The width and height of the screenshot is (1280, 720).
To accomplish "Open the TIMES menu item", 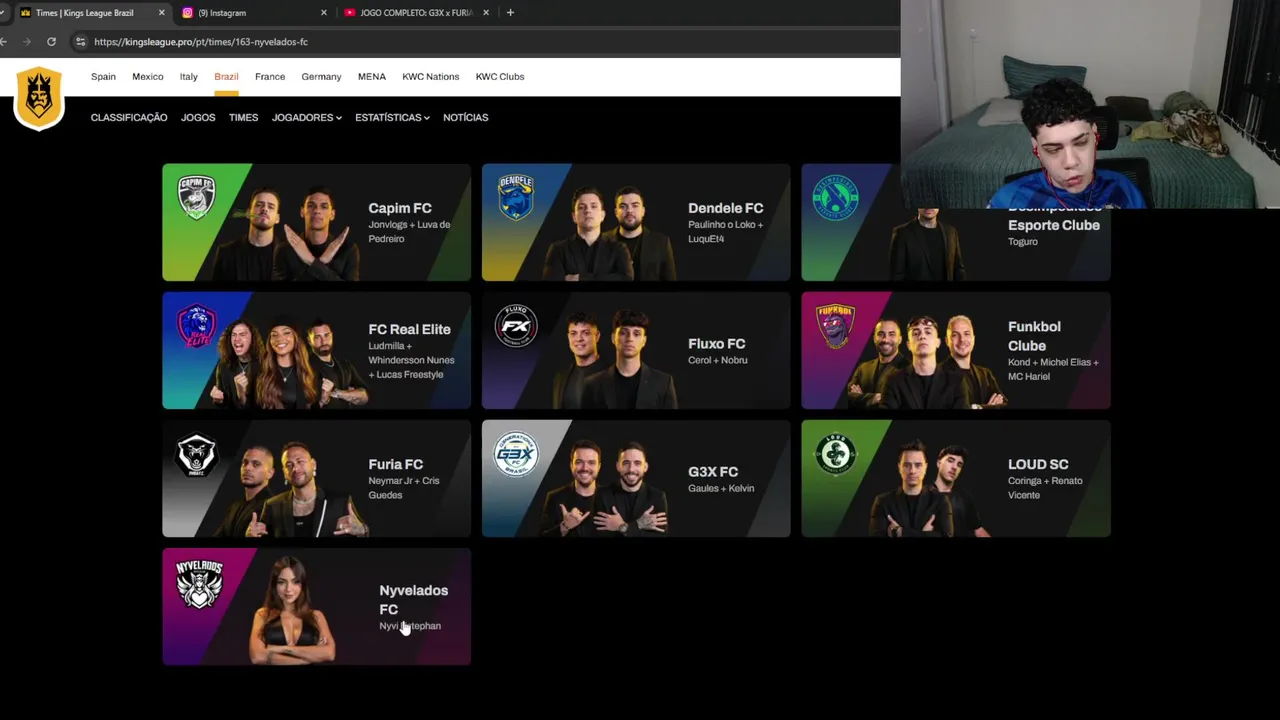I will click(243, 118).
